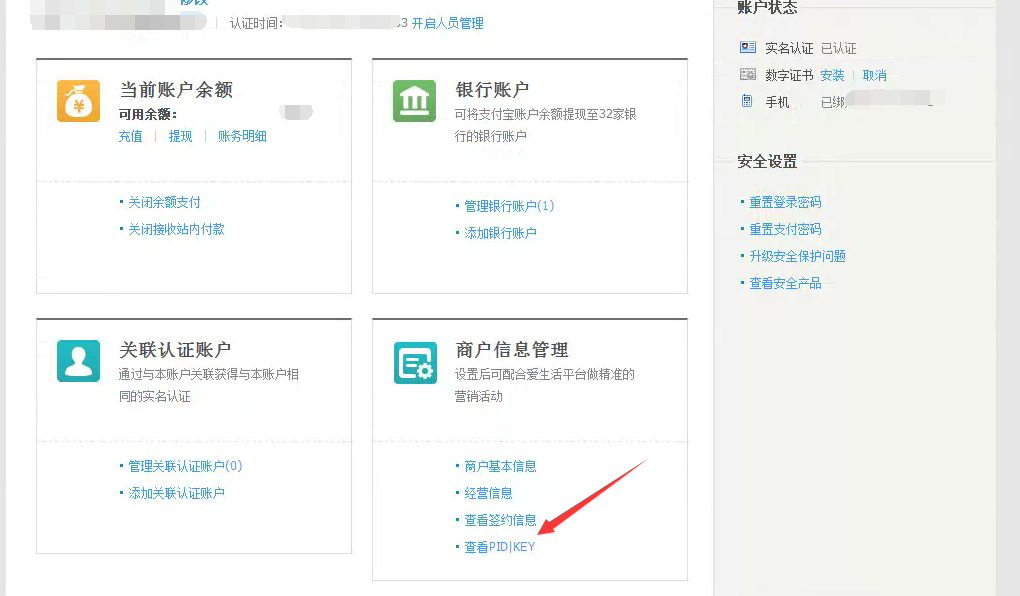Disable balance payment via 关闭余额支付

coord(164,202)
